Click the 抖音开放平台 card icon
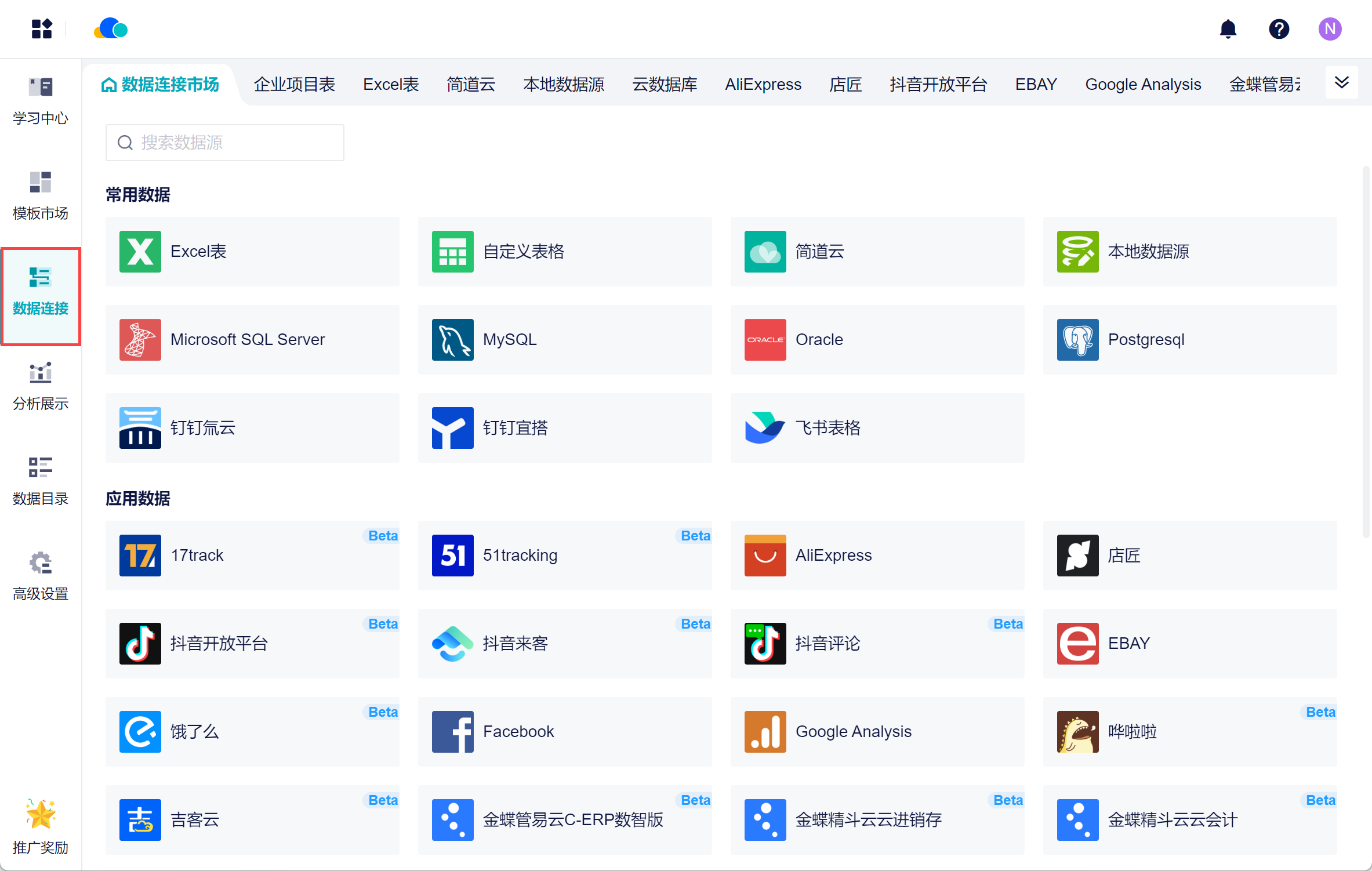This screenshot has width=1372, height=871. (140, 644)
